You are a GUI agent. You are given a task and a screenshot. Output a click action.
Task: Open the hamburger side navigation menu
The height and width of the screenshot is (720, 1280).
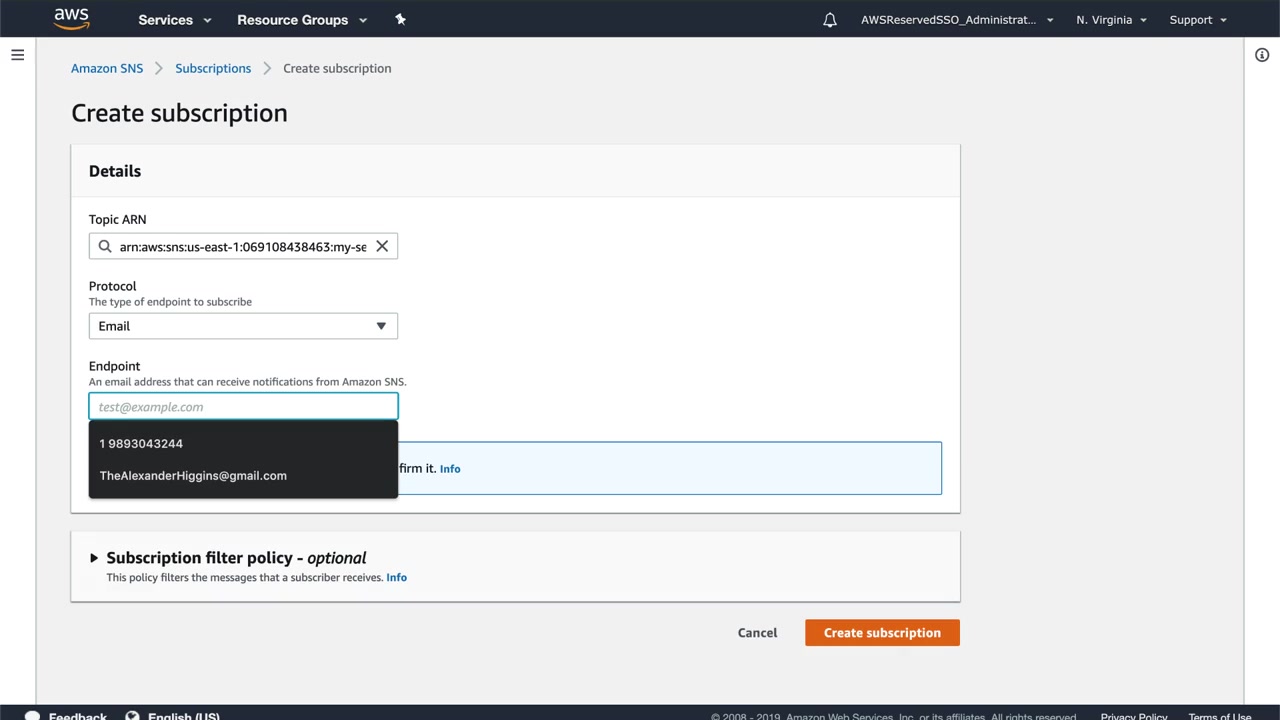coord(17,55)
